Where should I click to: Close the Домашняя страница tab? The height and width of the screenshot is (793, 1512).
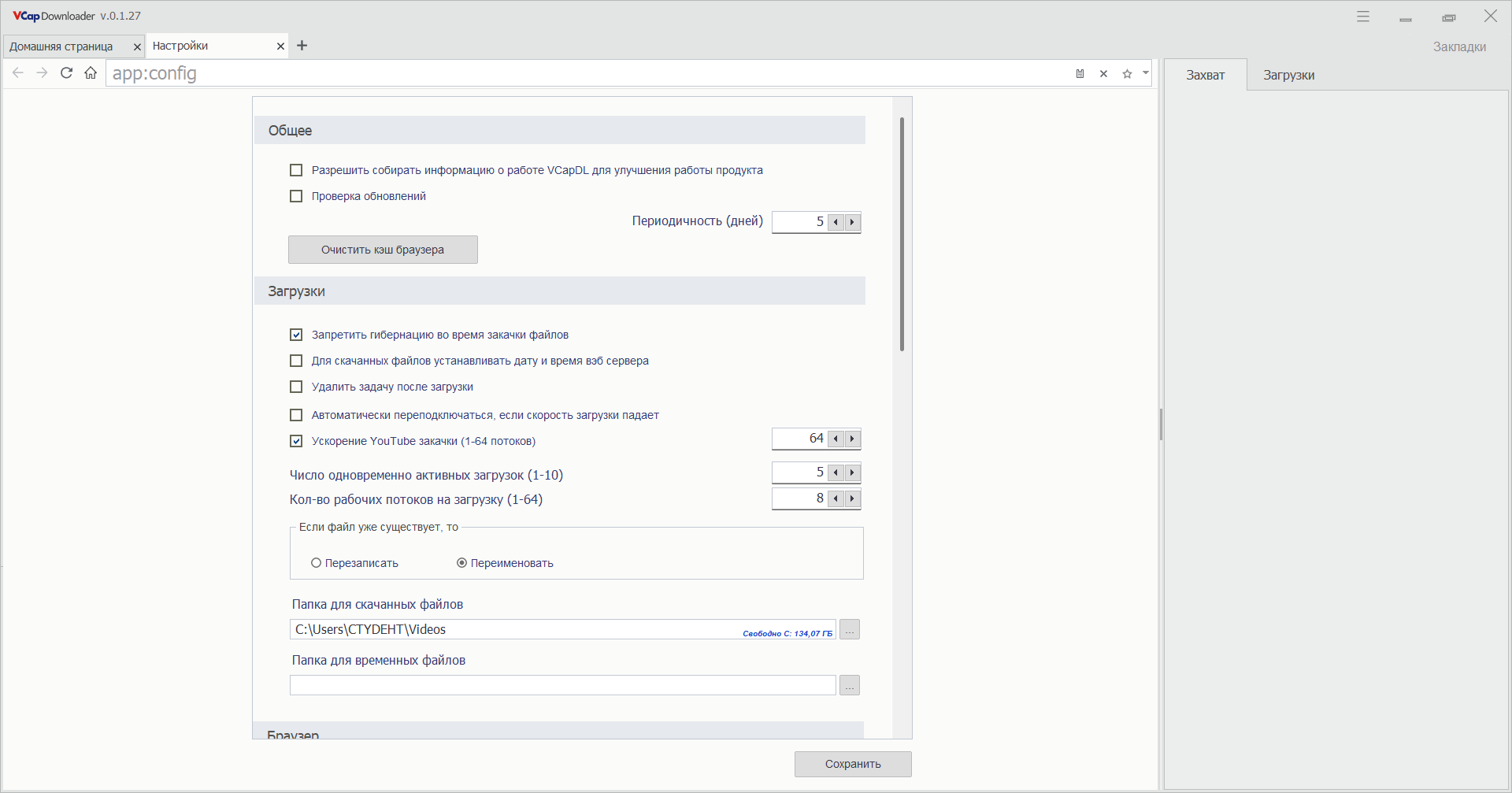click(x=137, y=47)
